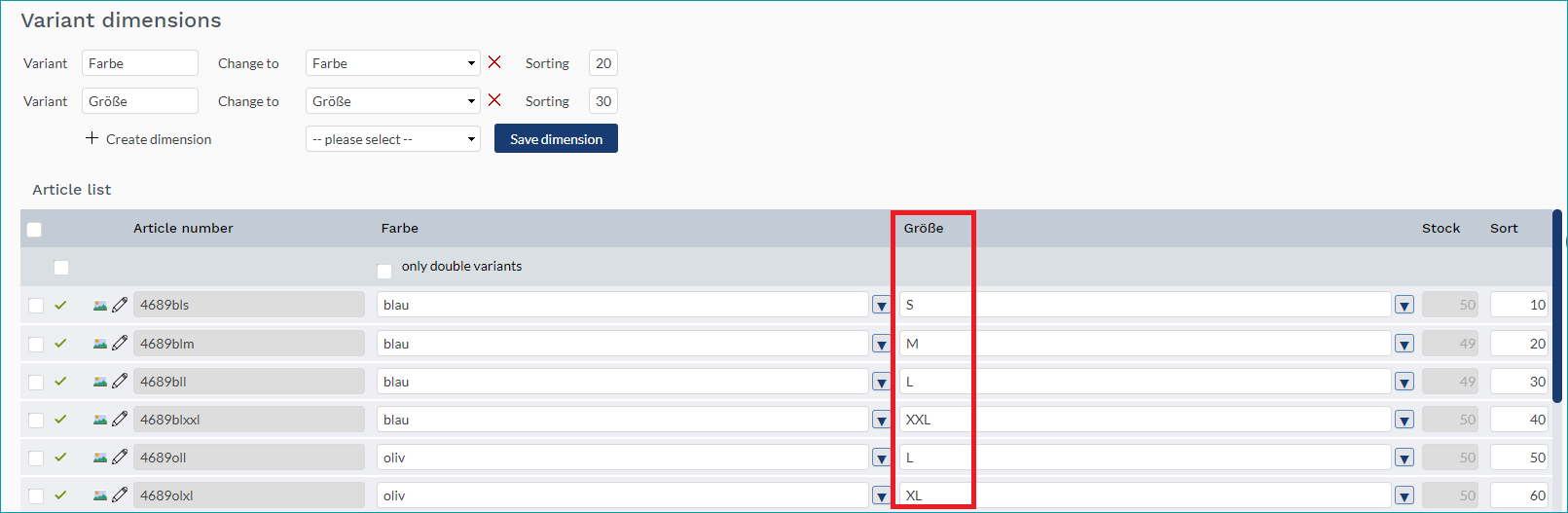The height and width of the screenshot is (513, 1568).
Task: Expand Größe dropdown arrow for 4689bls
Action: 1404,306
